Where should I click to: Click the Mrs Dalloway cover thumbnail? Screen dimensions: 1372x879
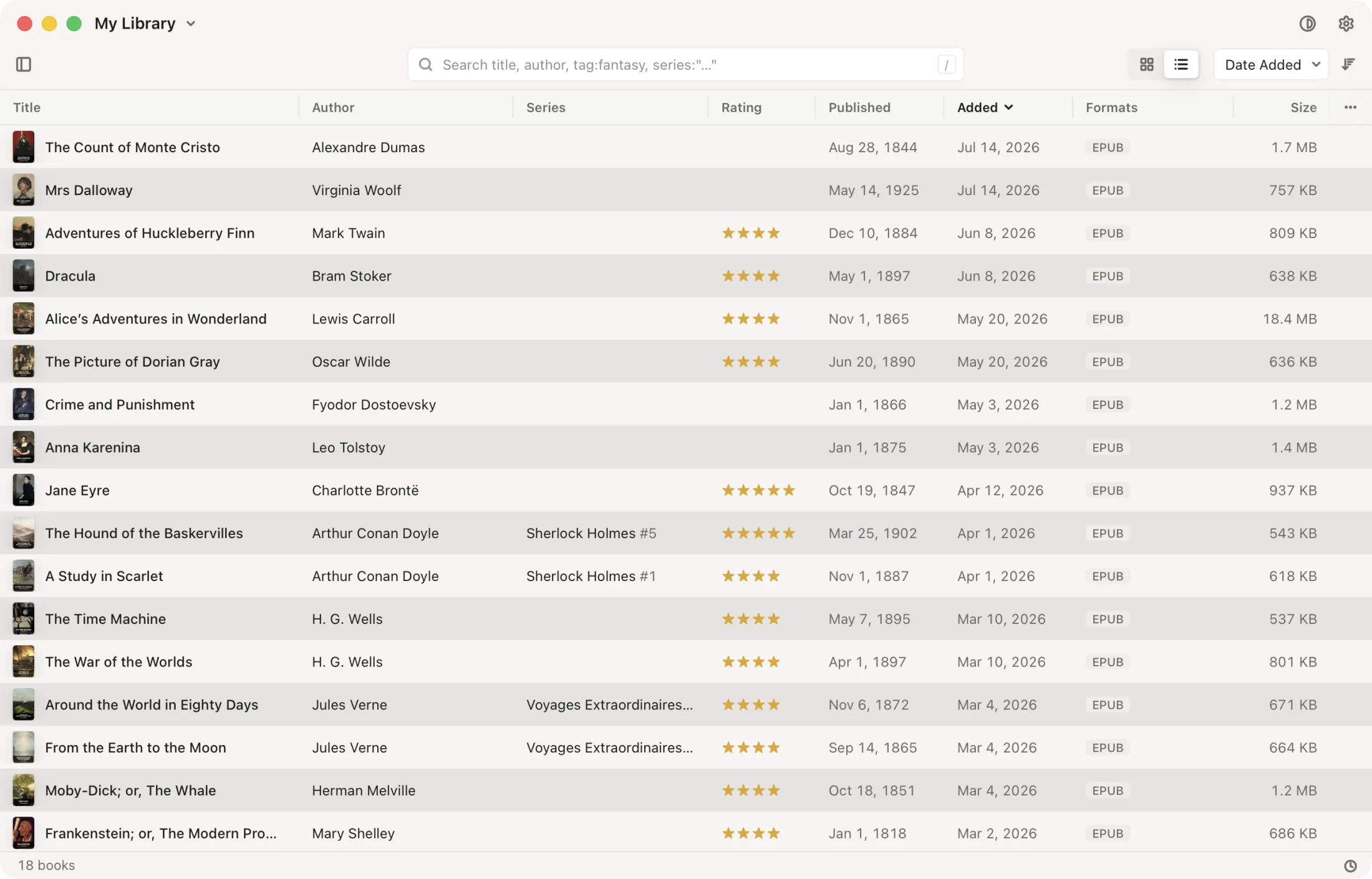(x=24, y=190)
